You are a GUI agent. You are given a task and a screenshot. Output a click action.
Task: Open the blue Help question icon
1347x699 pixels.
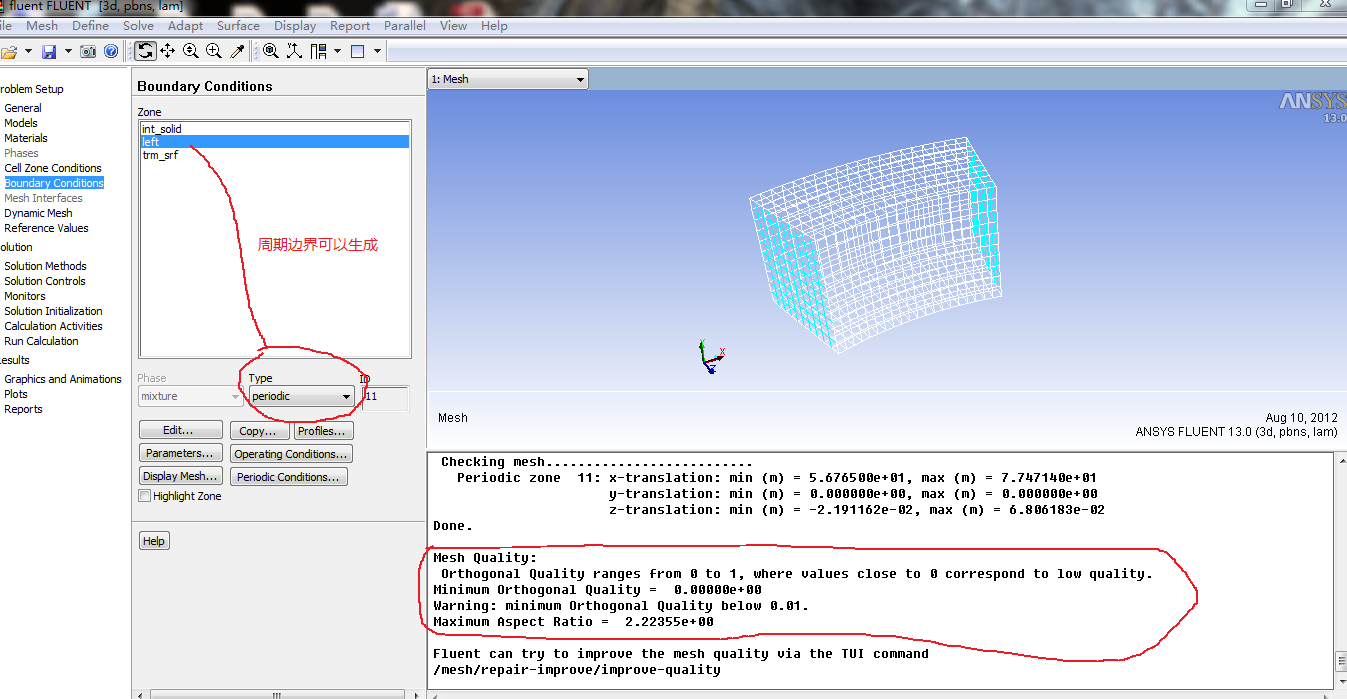click(x=111, y=51)
